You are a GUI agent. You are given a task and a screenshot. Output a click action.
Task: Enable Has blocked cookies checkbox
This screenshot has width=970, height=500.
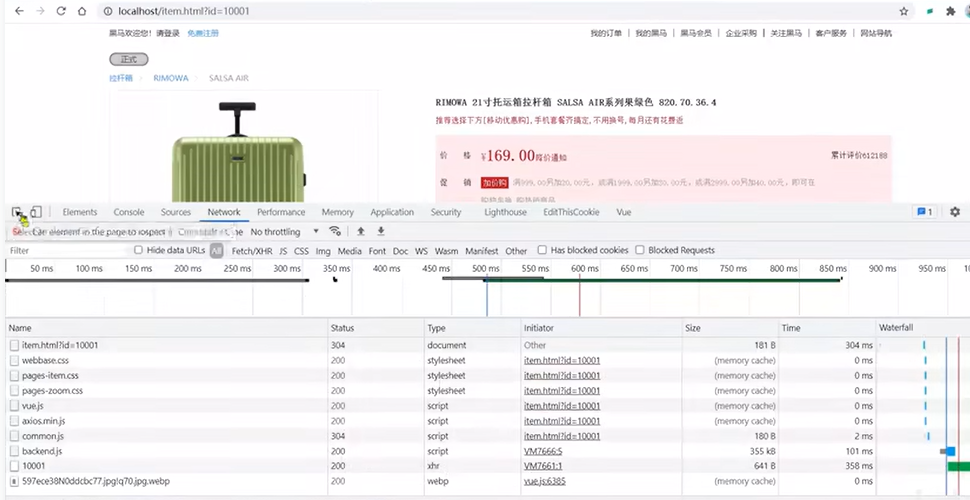pyautogui.click(x=542, y=250)
